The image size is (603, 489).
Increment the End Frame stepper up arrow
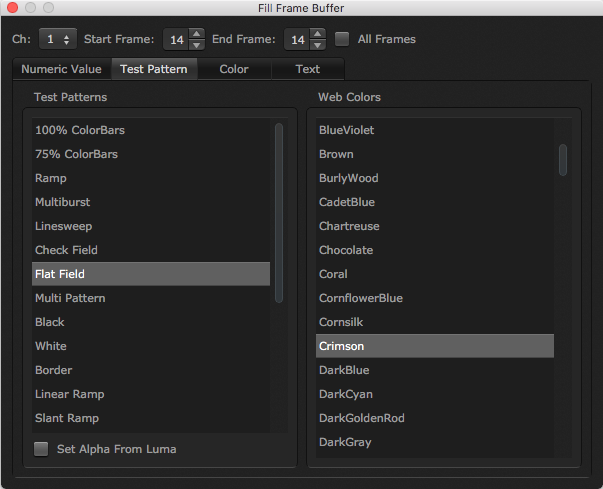pos(318,33)
